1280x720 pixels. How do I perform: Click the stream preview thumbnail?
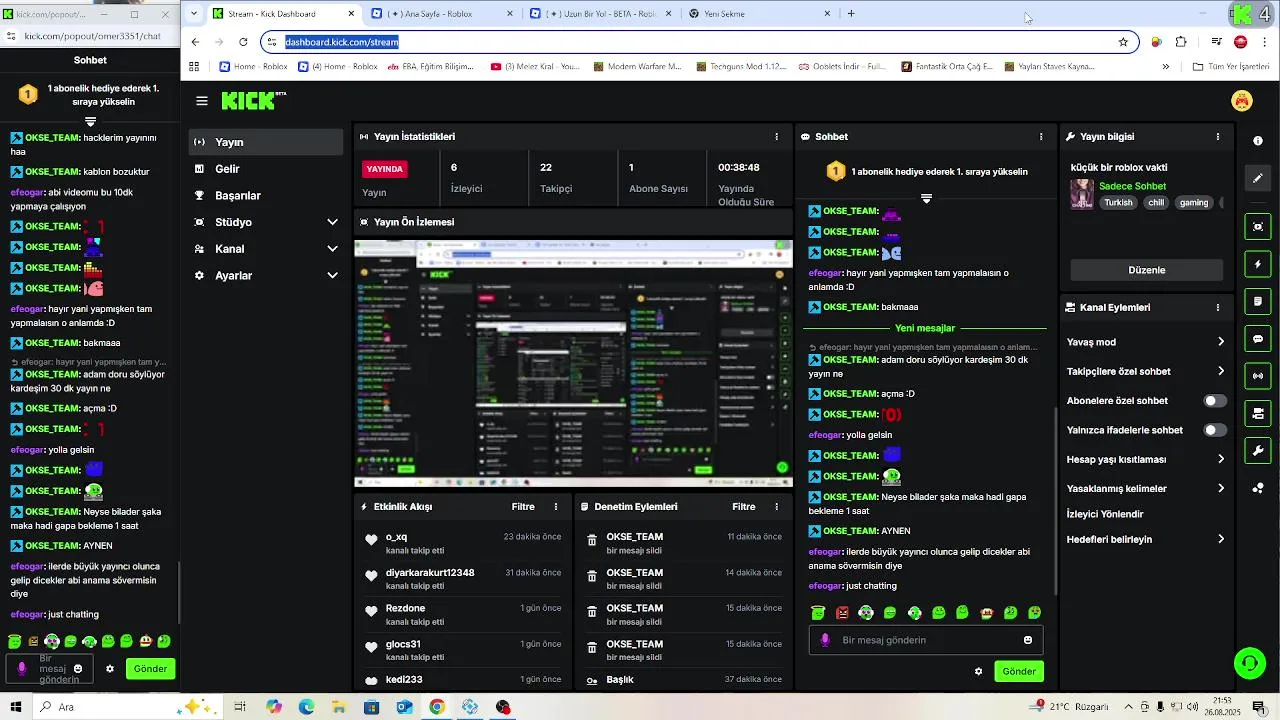574,363
